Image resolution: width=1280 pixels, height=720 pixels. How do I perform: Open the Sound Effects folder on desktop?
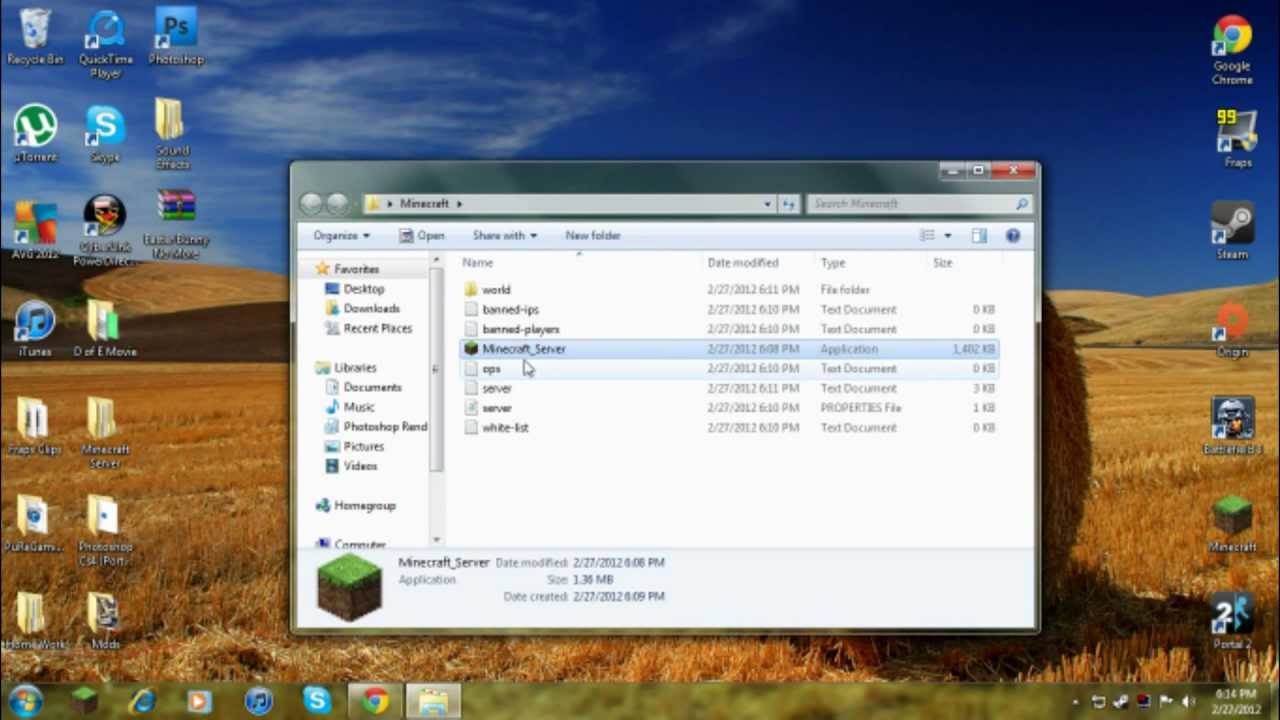pos(172,133)
